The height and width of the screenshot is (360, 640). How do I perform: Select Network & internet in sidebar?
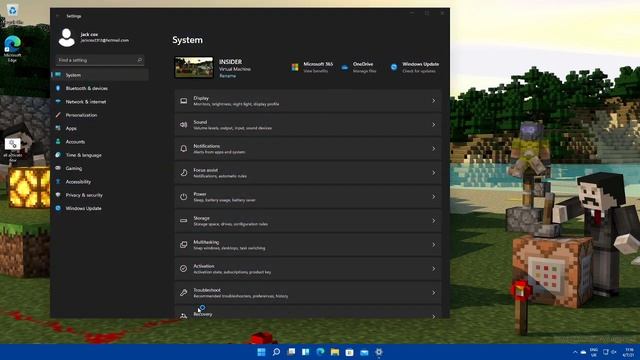100,102
